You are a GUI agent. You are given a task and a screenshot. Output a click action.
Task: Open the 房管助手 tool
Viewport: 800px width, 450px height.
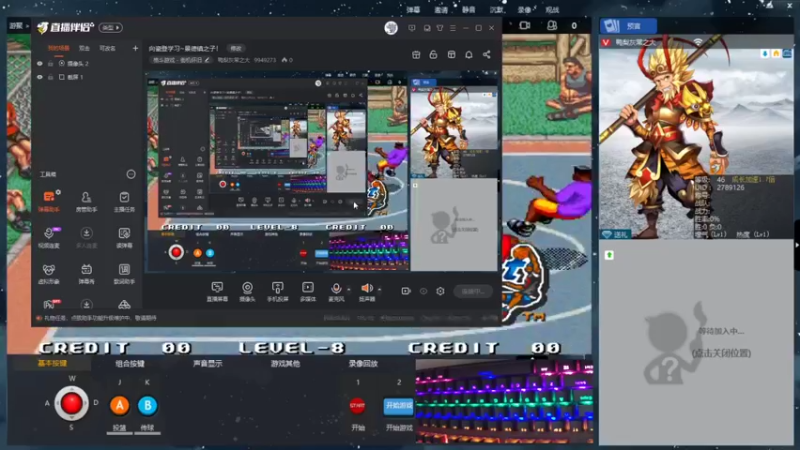tap(86, 201)
